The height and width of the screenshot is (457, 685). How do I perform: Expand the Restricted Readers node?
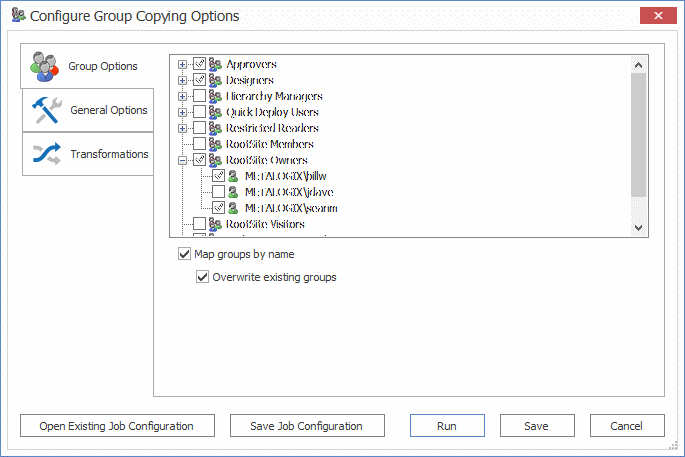(182, 129)
